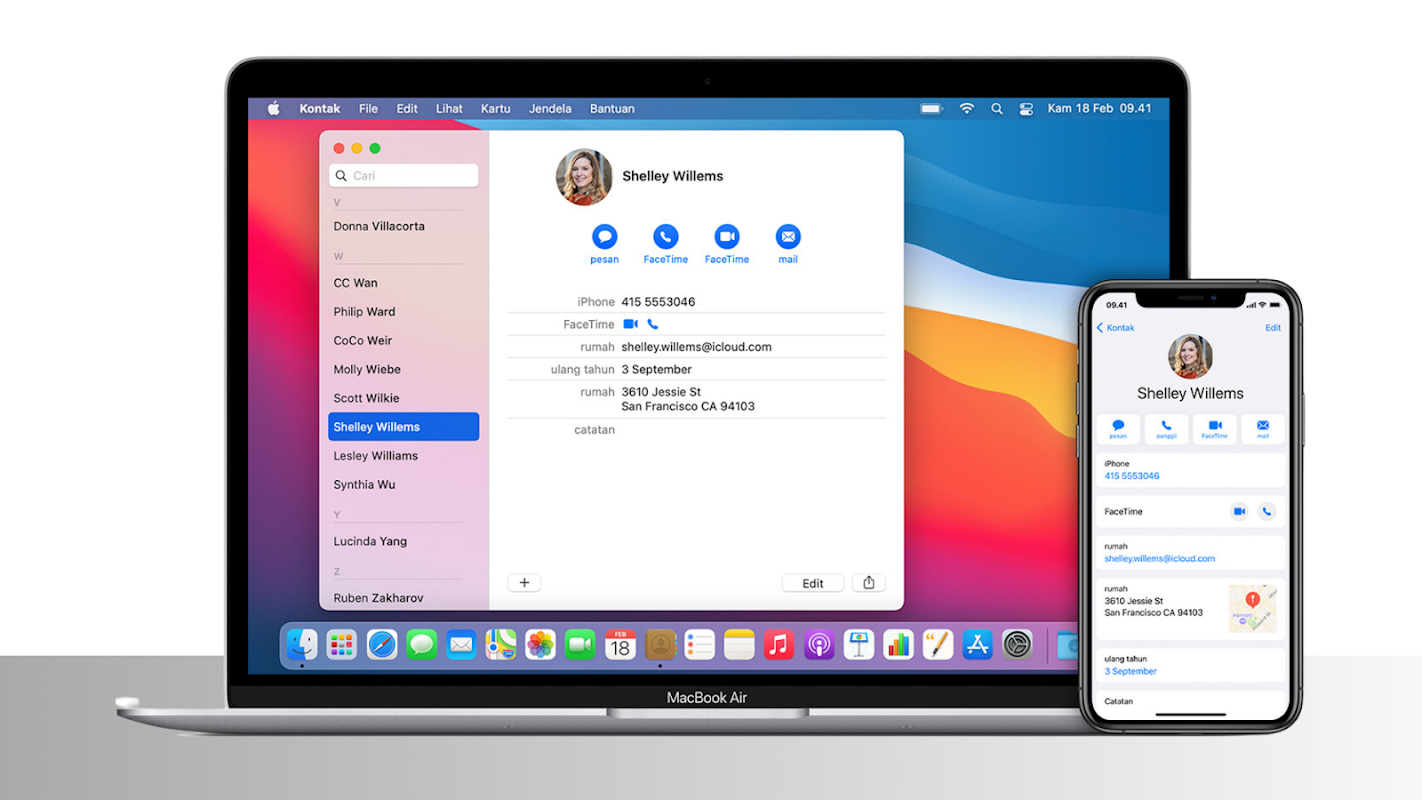
Task: Open Finder from the Dock
Action: (302, 644)
